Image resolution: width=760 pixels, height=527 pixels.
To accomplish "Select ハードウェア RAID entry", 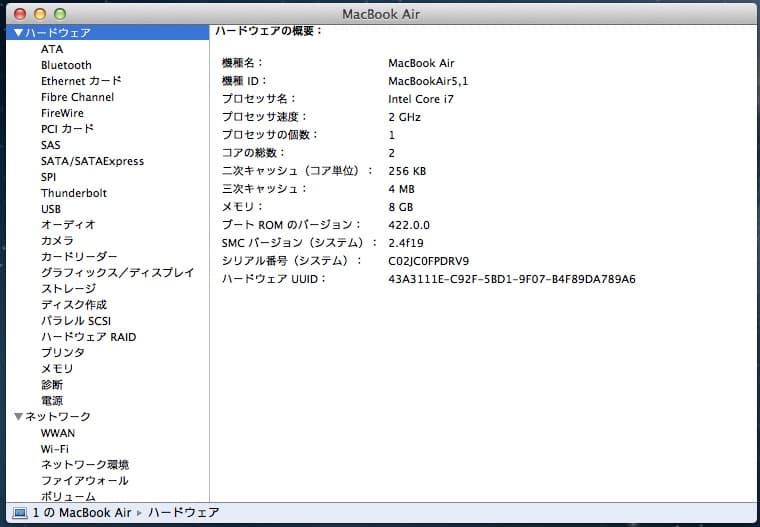I will pyautogui.click(x=88, y=336).
